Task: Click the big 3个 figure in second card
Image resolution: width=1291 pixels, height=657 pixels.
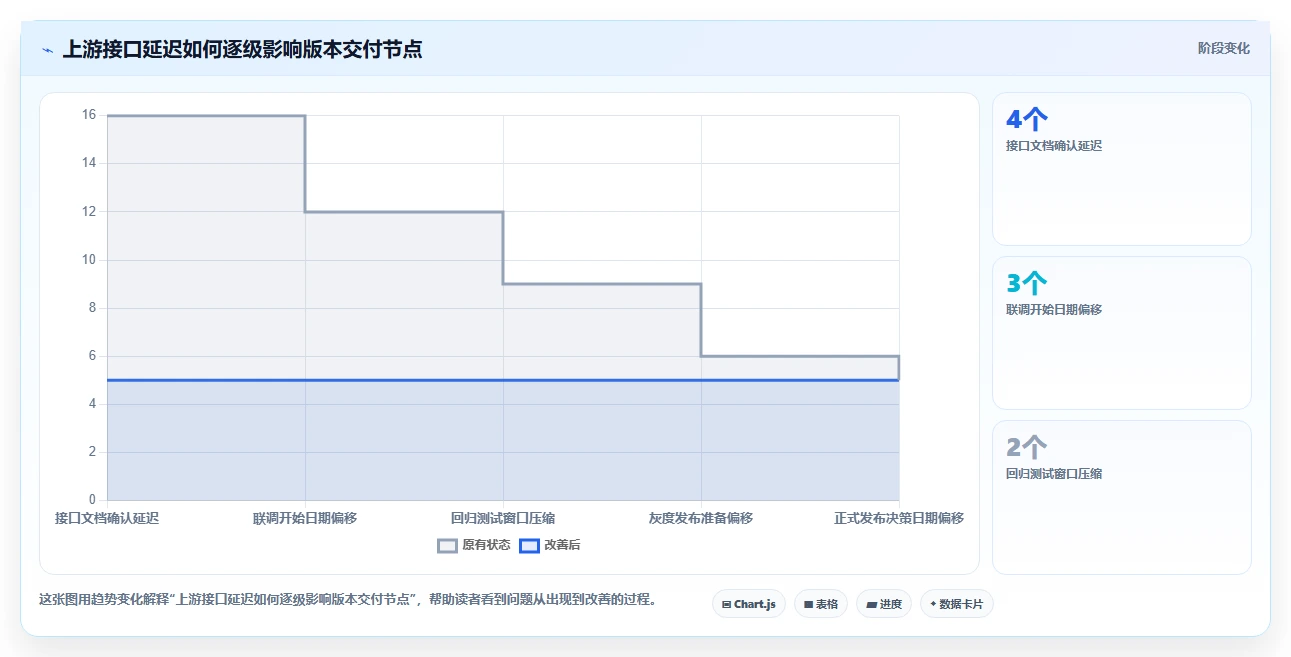Action: coord(1027,283)
